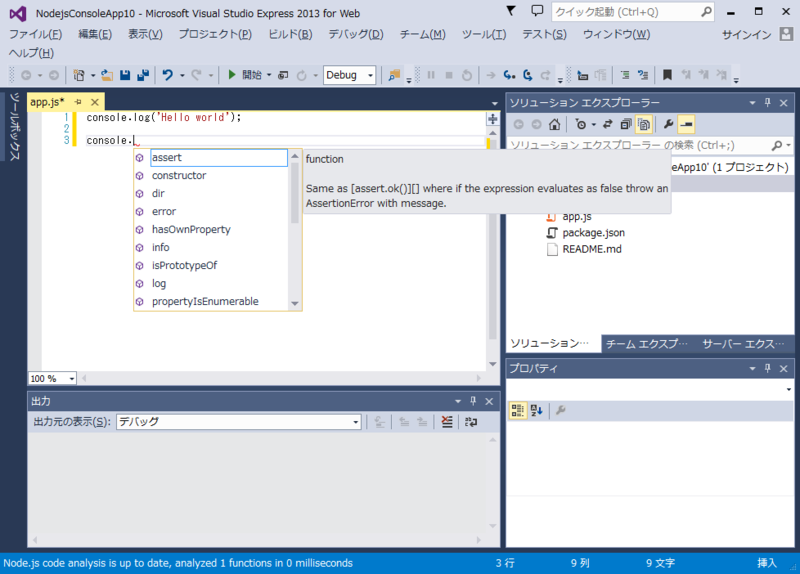Open the Properties panel window options arrow
This screenshot has width=800, height=574.
[x=752, y=368]
